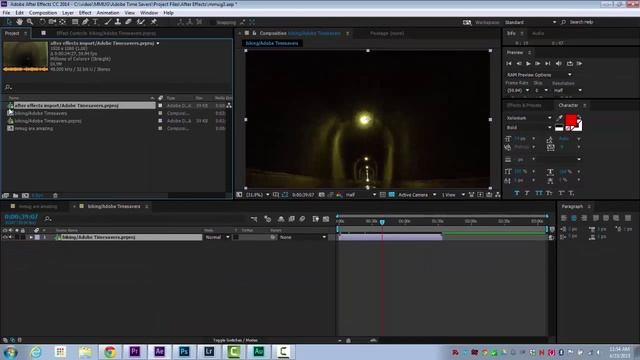Open the Effect menu
The width and height of the screenshot is (640, 360).
tap(85, 13)
